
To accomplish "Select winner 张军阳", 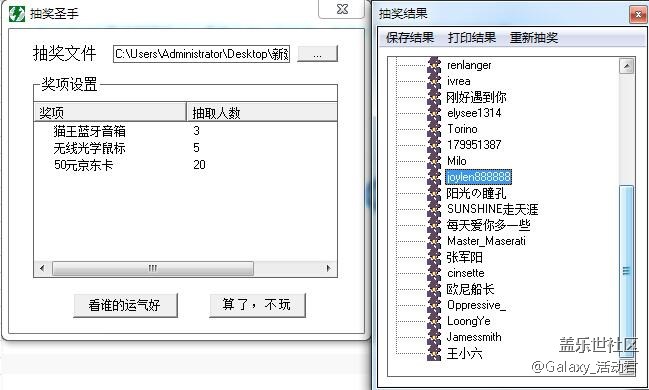I will coord(464,257).
